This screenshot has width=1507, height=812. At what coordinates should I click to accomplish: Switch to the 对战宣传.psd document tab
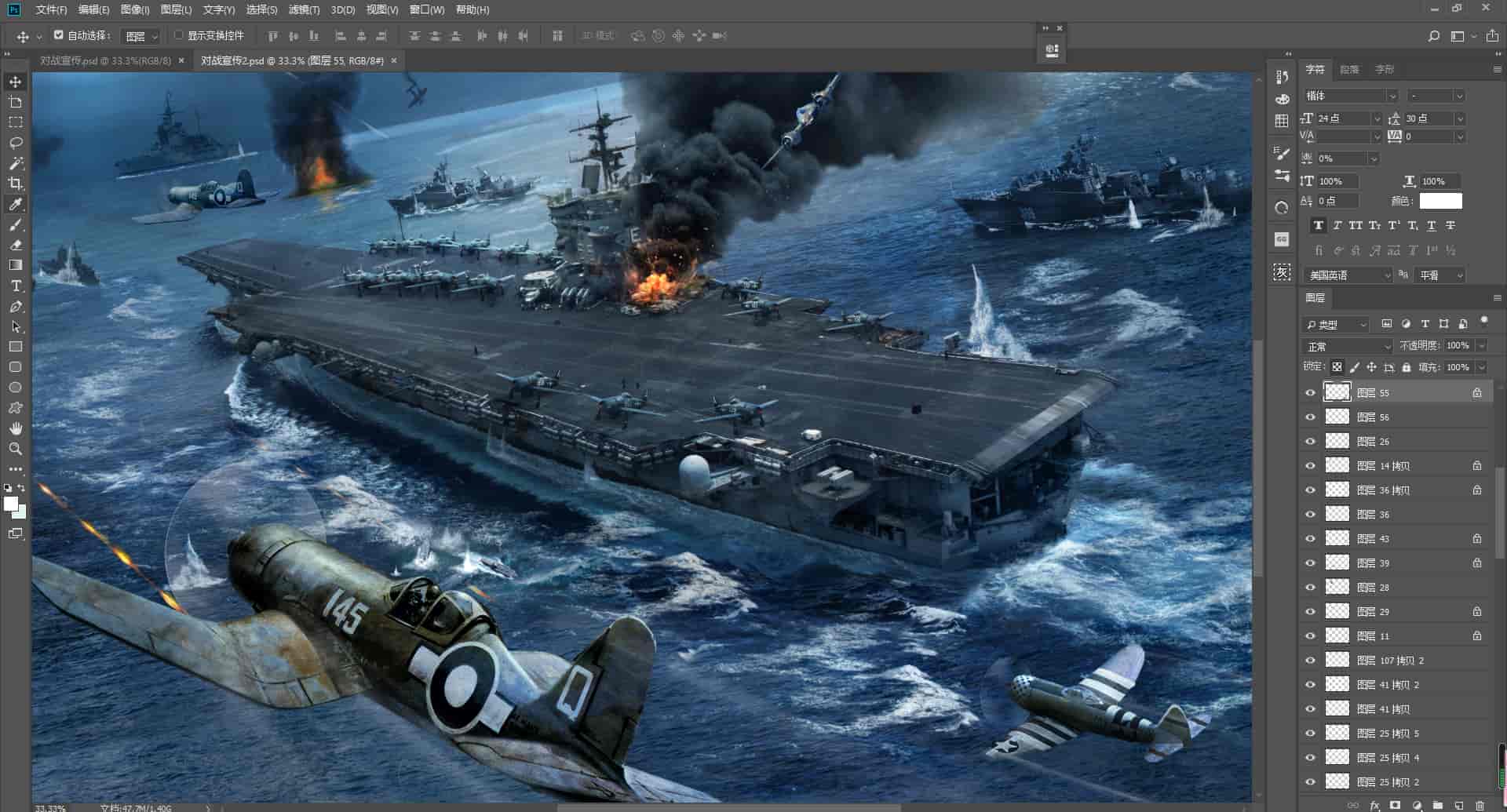(106, 60)
